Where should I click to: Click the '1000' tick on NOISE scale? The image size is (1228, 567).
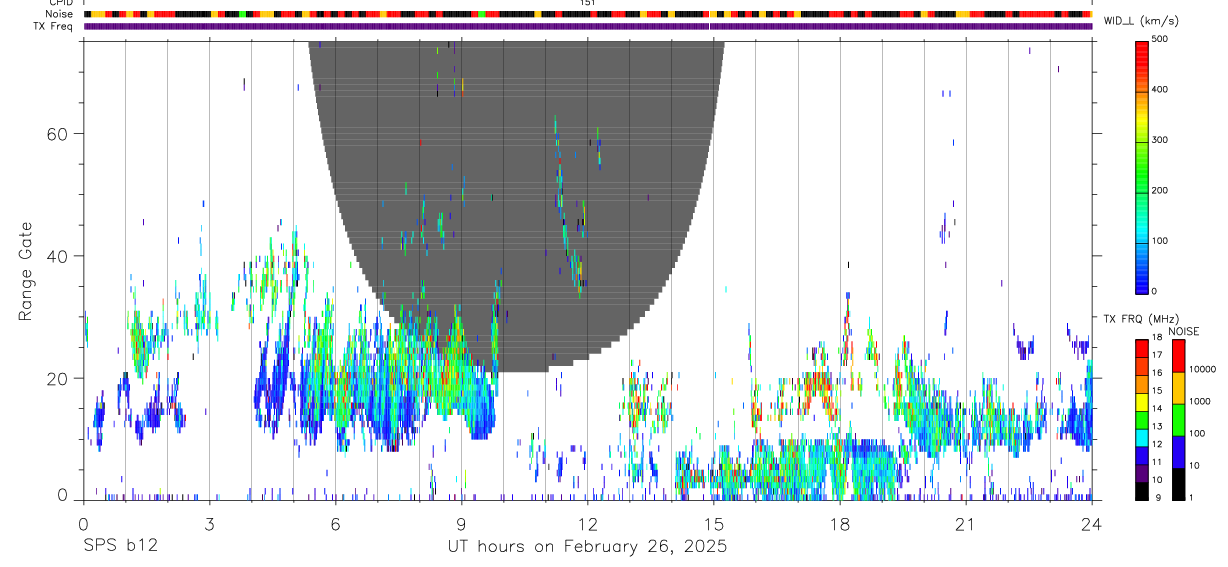point(1200,401)
